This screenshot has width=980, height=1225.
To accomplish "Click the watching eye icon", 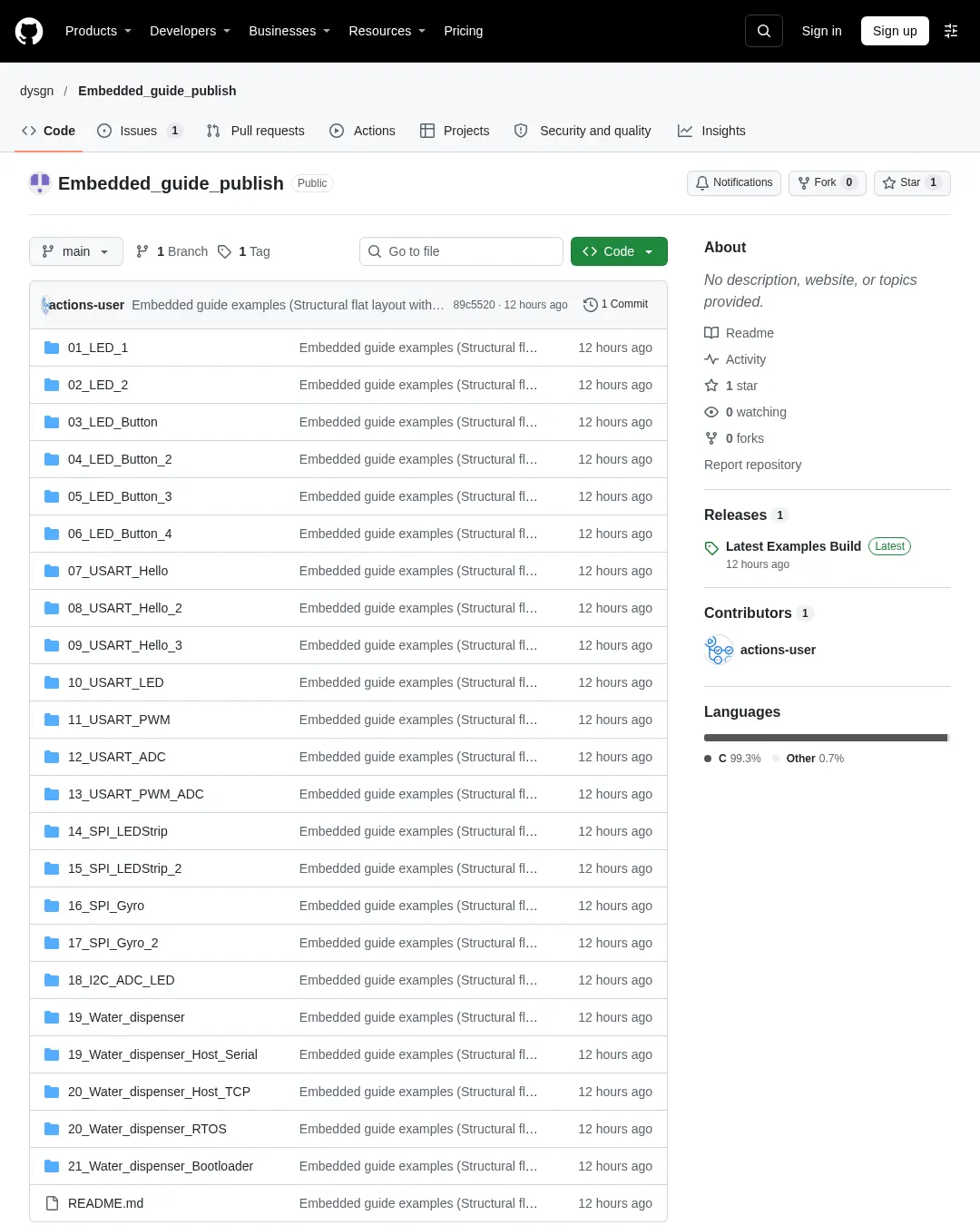I will coord(711,412).
